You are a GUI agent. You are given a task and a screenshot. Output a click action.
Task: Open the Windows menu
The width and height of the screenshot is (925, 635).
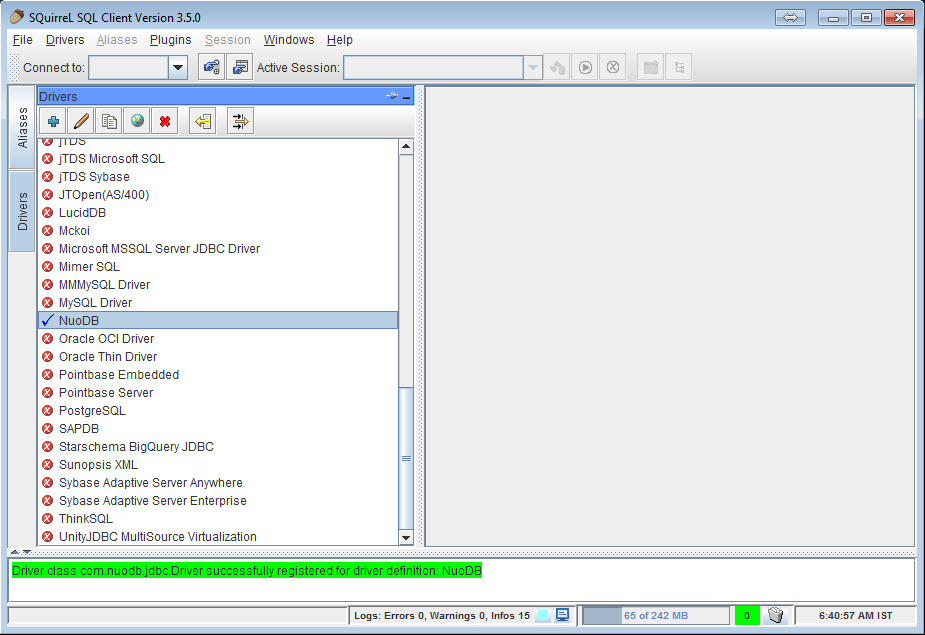[288, 40]
